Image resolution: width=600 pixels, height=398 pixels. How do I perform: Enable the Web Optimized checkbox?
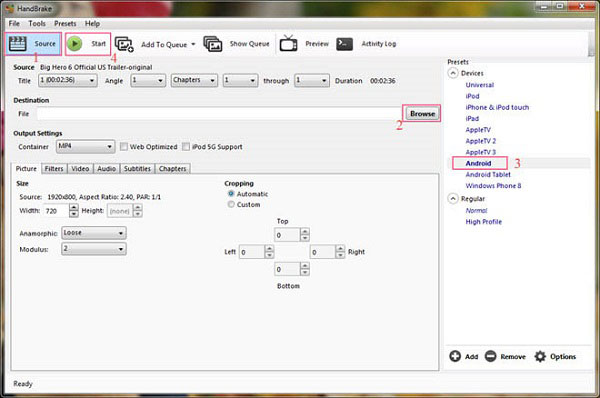124,147
